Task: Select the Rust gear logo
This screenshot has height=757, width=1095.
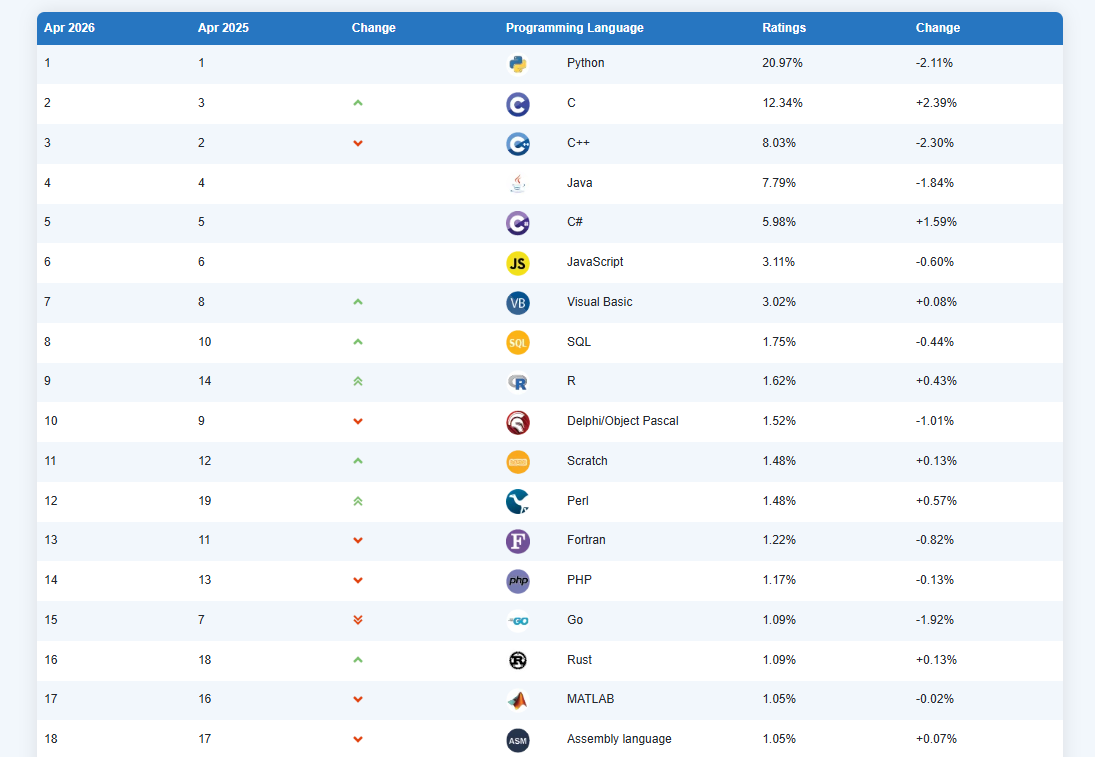Action: [517, 660]
